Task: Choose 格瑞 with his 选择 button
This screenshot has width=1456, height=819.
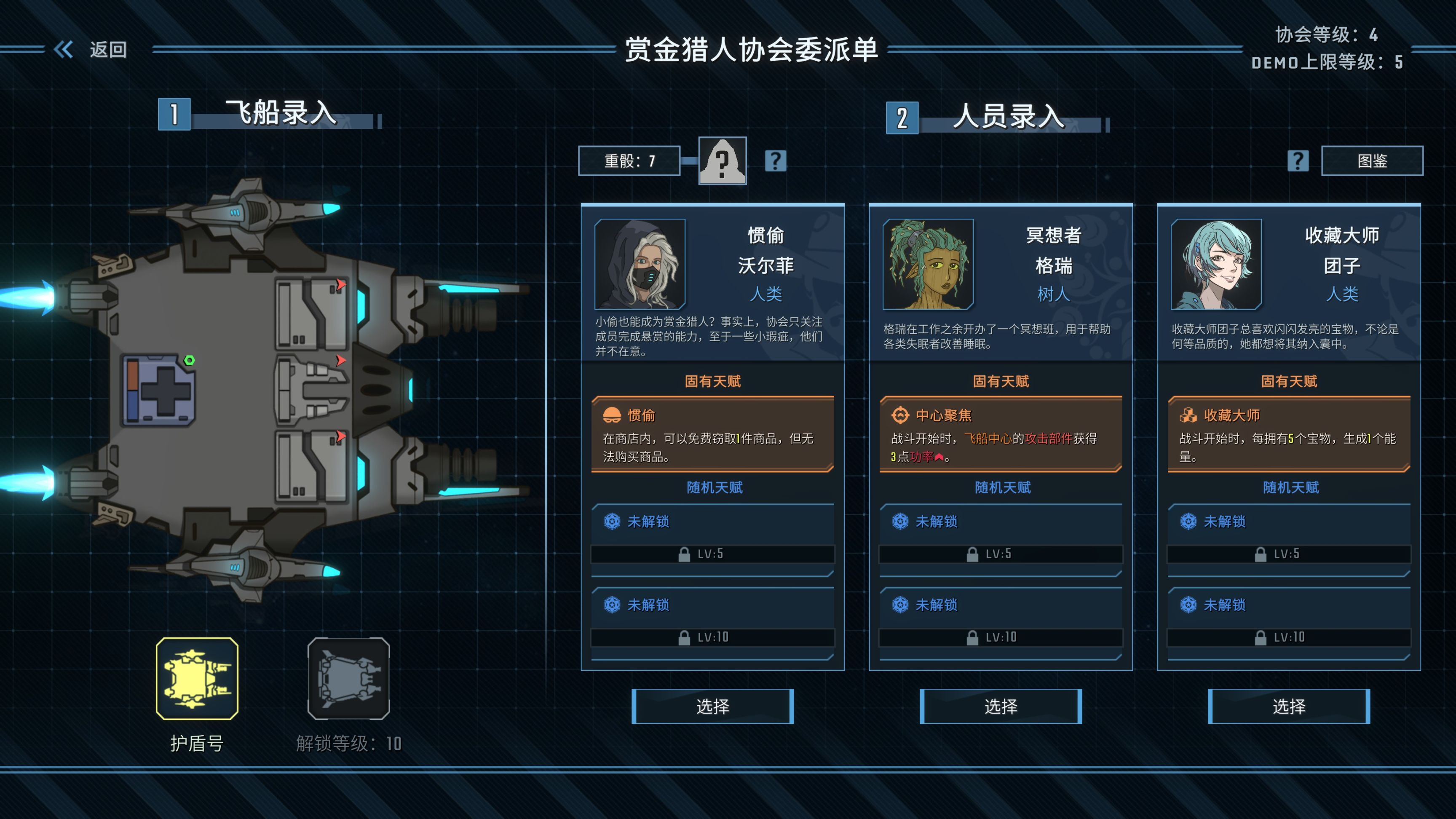Action: [x=1001, y=706]
